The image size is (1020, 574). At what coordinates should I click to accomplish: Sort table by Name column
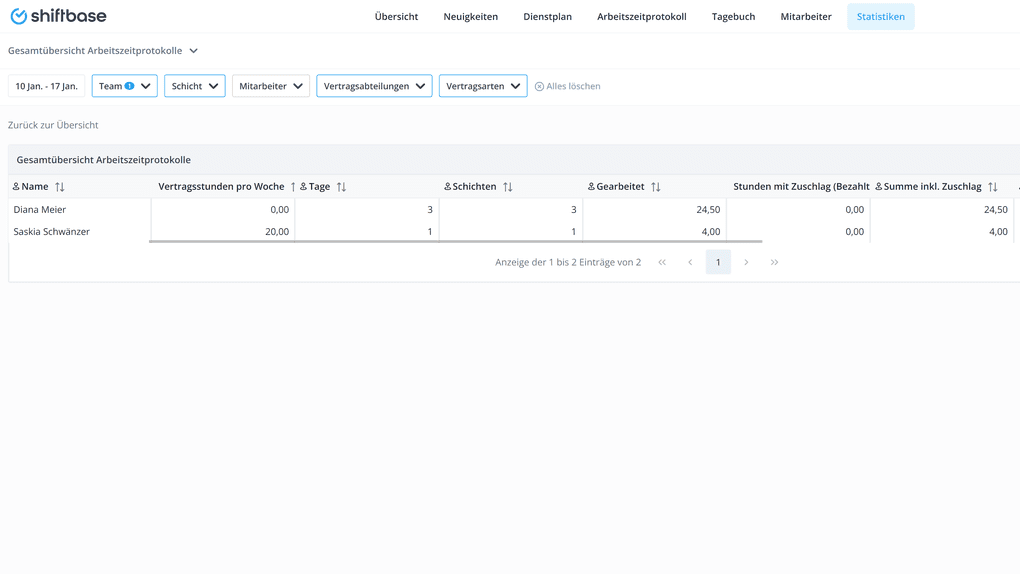pyautogui.click(x=60, y=187)
